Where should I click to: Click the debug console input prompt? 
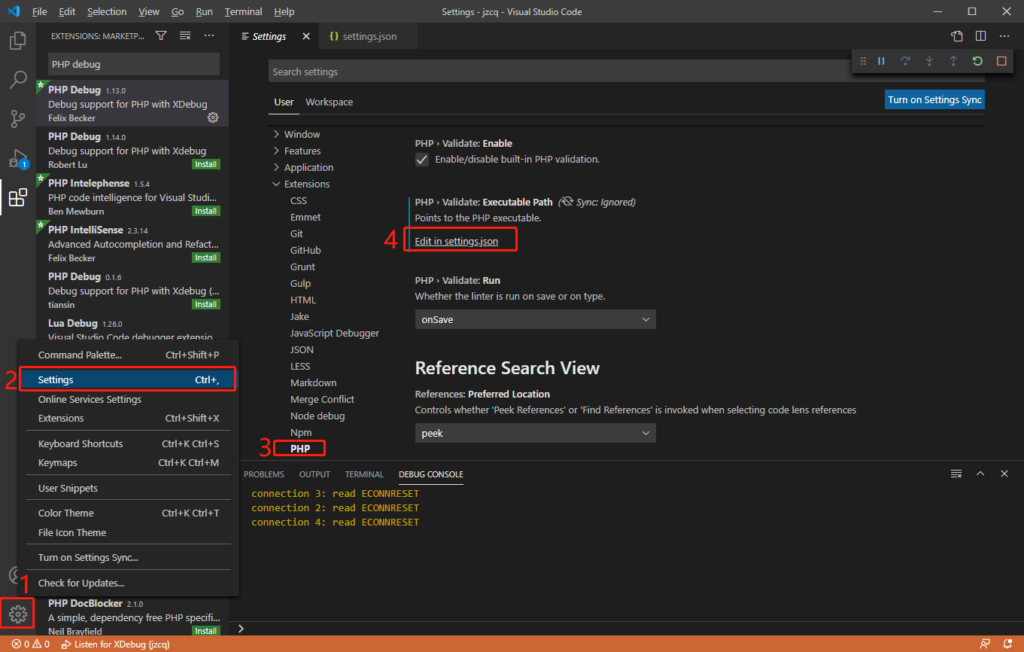627,628
